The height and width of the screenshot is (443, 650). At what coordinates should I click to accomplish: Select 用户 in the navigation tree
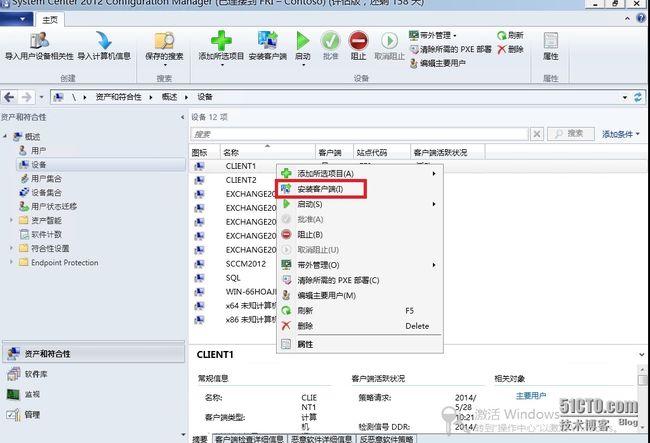(39, 150)
